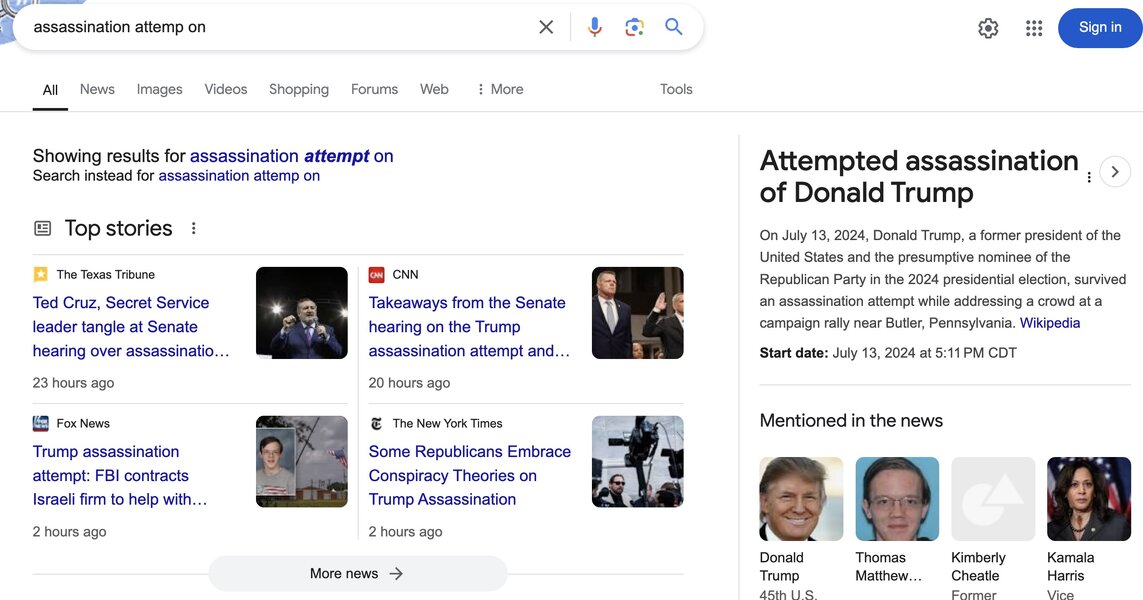Viewport: 1143px width, 600px height.
Task: Click the More news button
Action: pyautogui.click(x=357, y=574)
